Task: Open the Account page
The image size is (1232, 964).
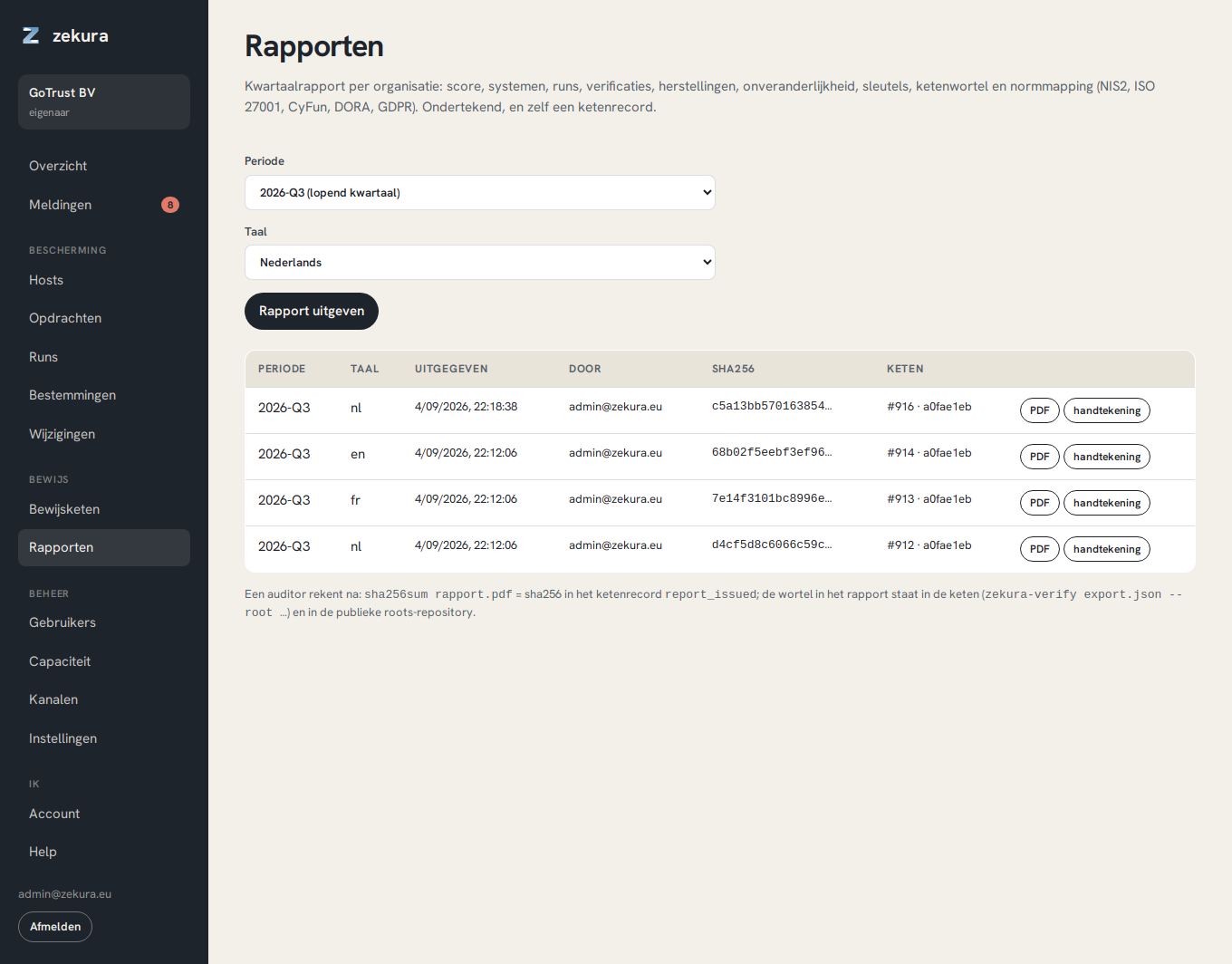Action: [104, 814]
